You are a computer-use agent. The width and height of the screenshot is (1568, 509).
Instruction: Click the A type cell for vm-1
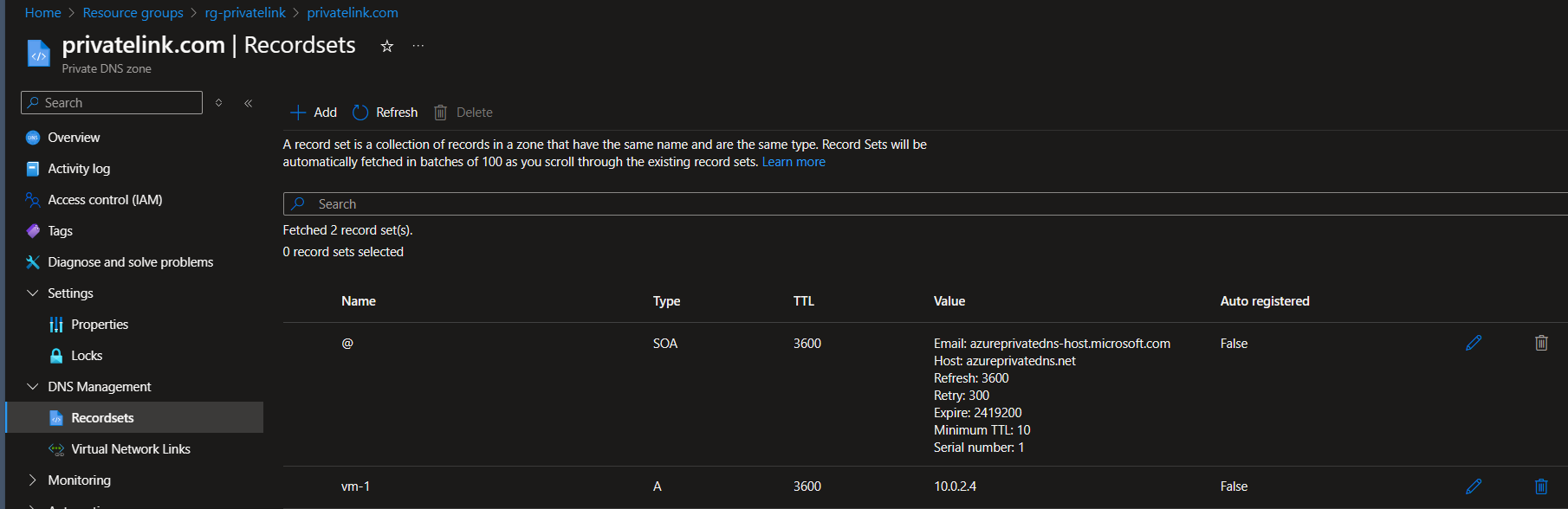point(658,486)
